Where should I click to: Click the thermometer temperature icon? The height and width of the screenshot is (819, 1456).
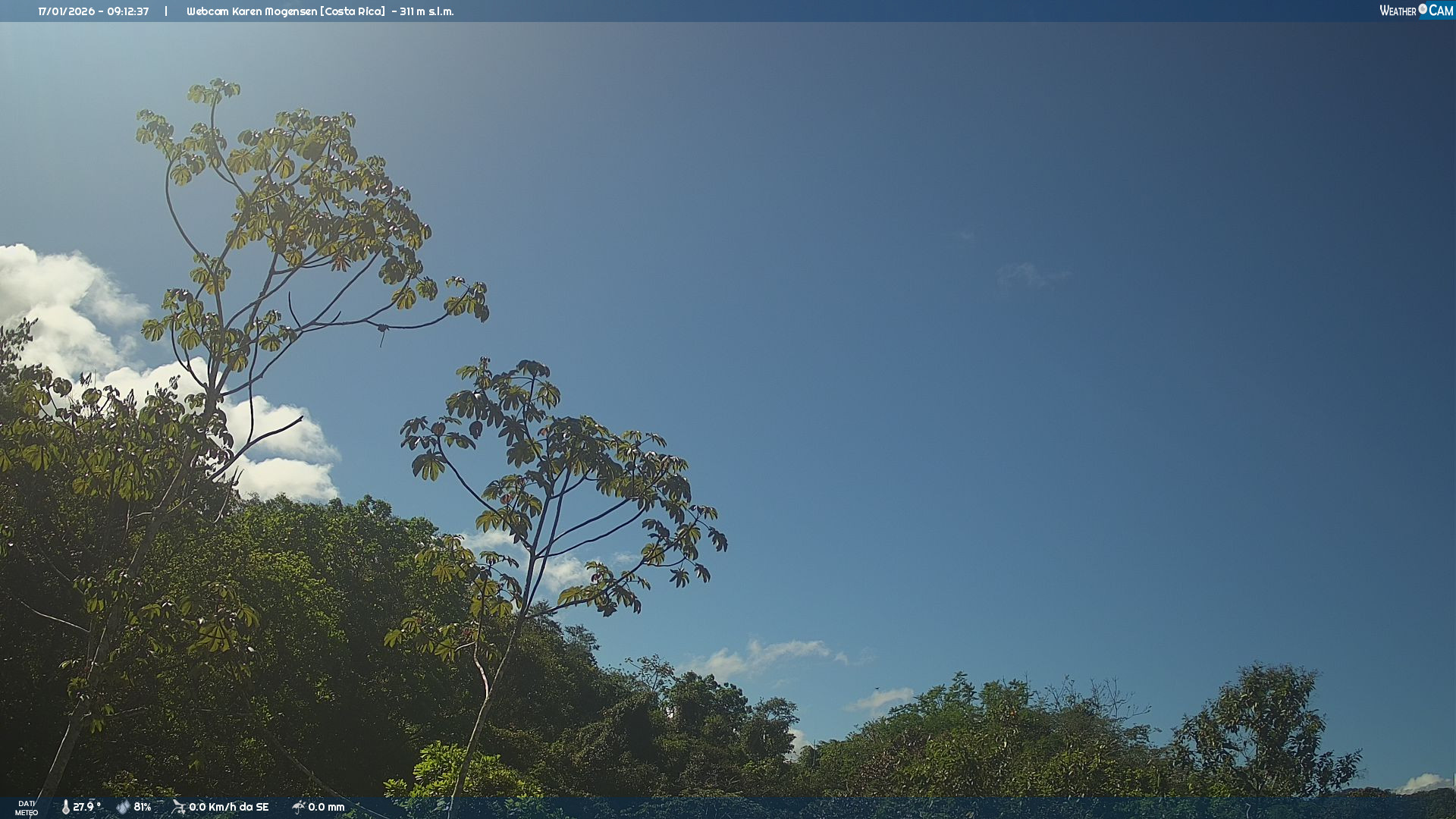point(65,807)
